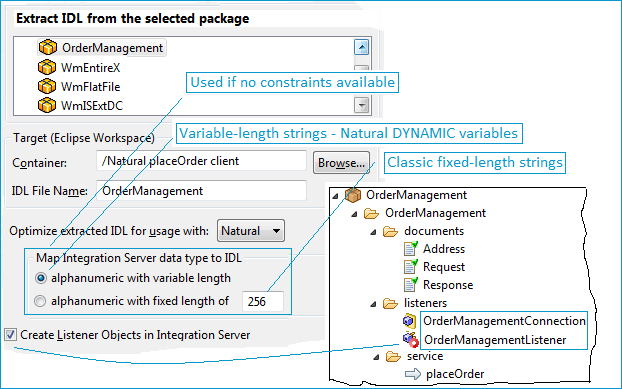Viewport: 622px width, 389px height.
Task: Select root OrderManagement label in tree
Action: (417, 195)
